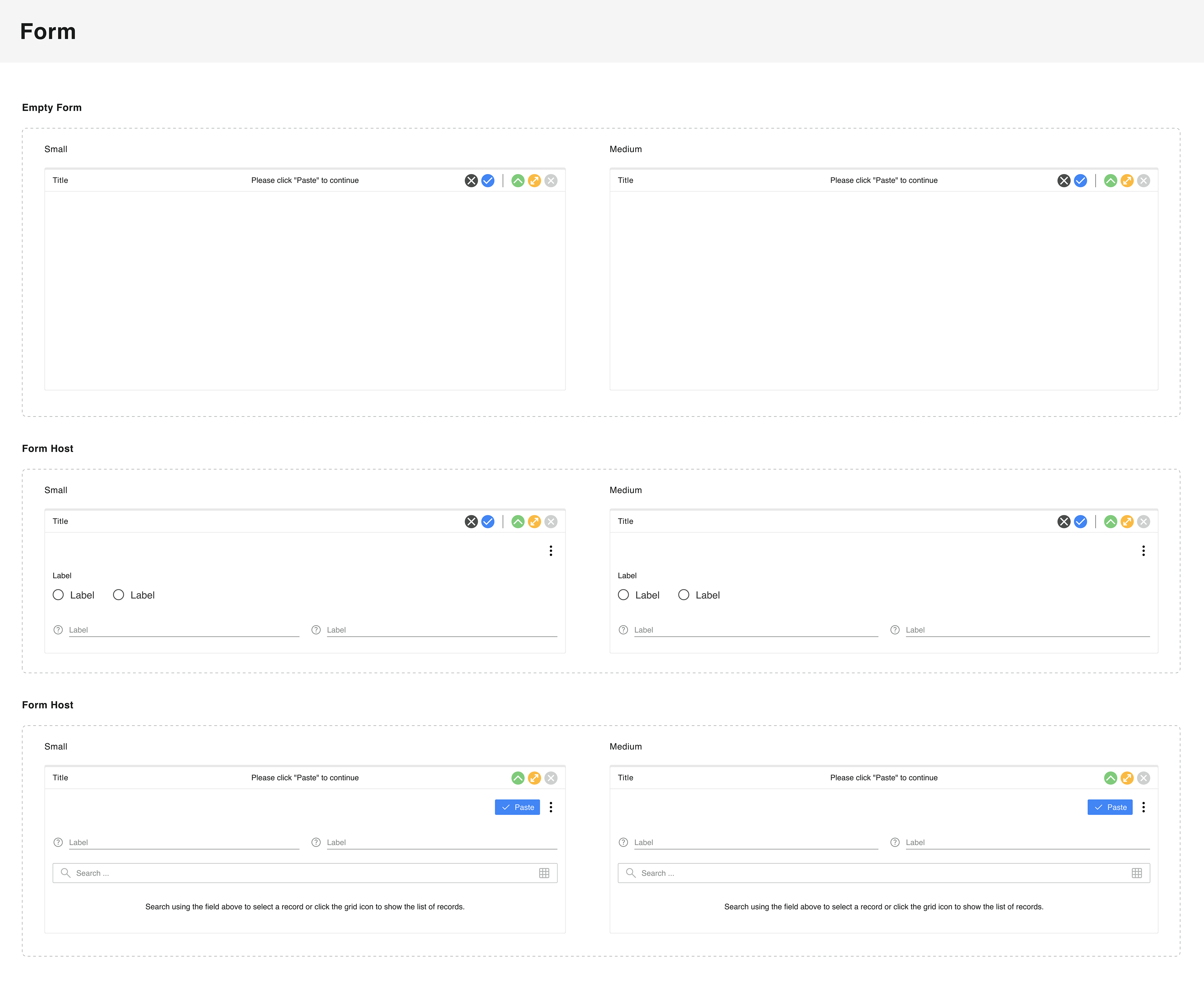The image size is (1204, 990).
Task: Select first Label radio button in Form Host Medium
Action: click(x=624, y=595)
